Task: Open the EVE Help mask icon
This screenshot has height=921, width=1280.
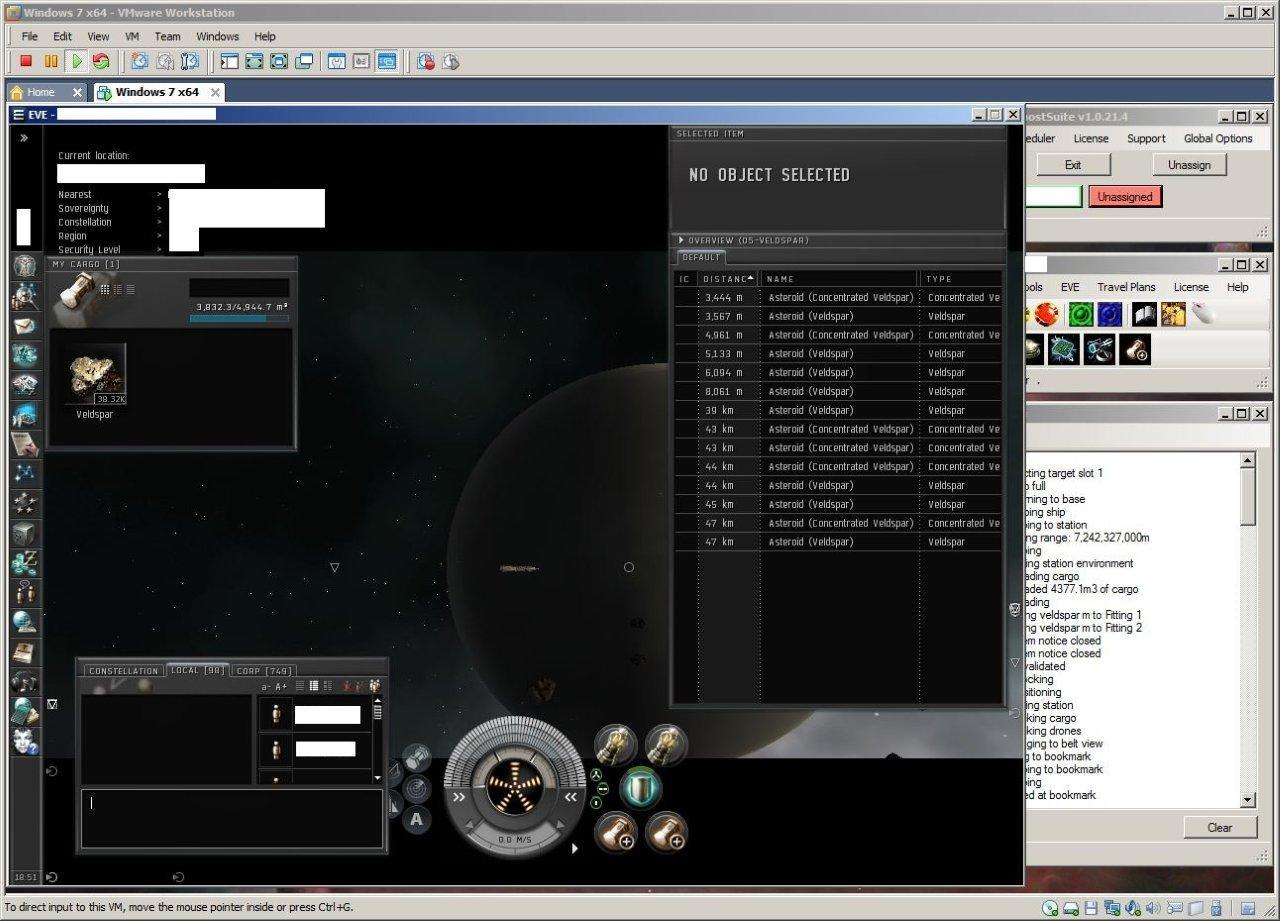Action: tap(26, 741)
